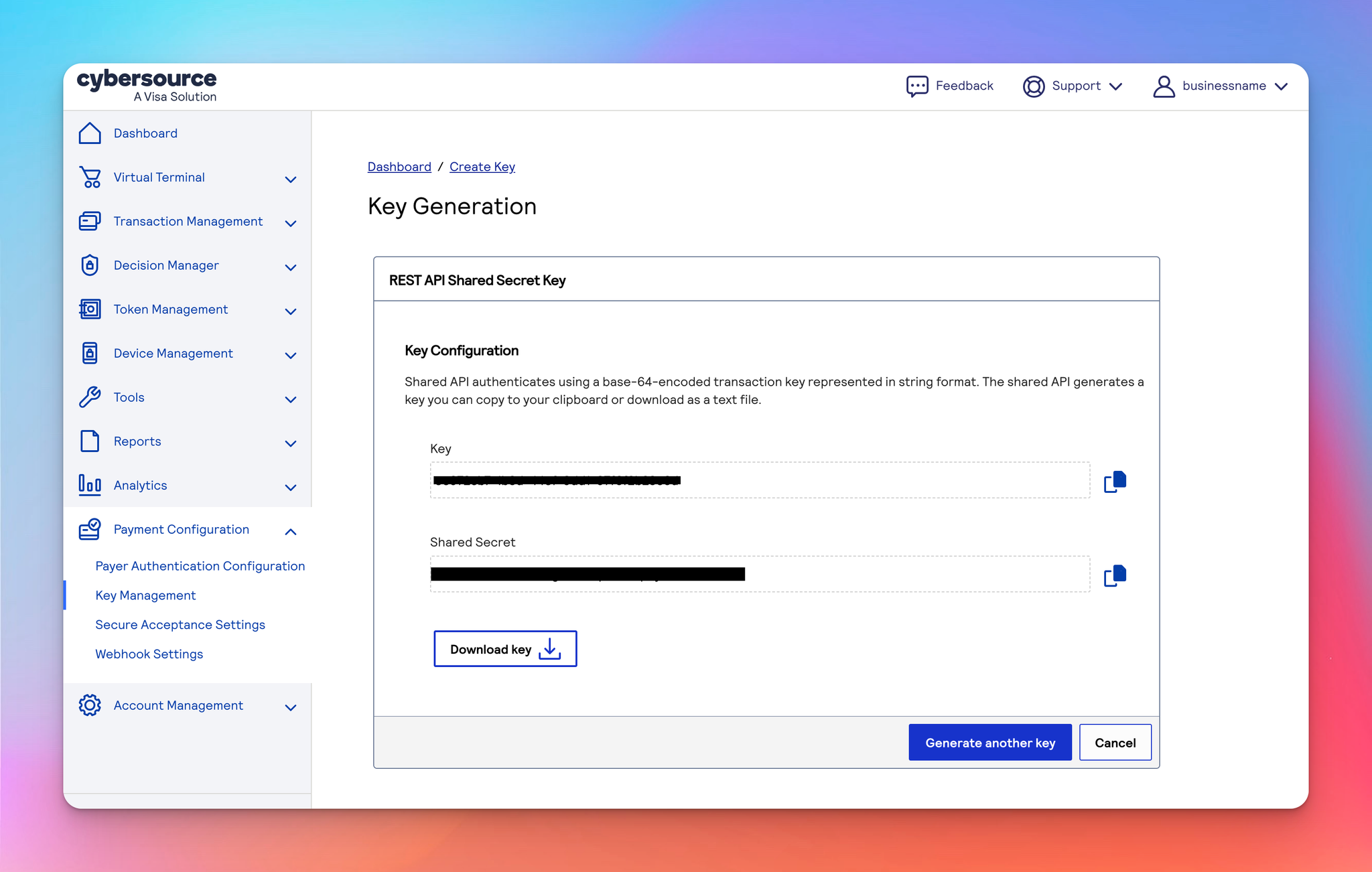This screenshot has width=1372, height=872.
Task: Click the Support lifebuoy icon
Action: click(1034, 86)
